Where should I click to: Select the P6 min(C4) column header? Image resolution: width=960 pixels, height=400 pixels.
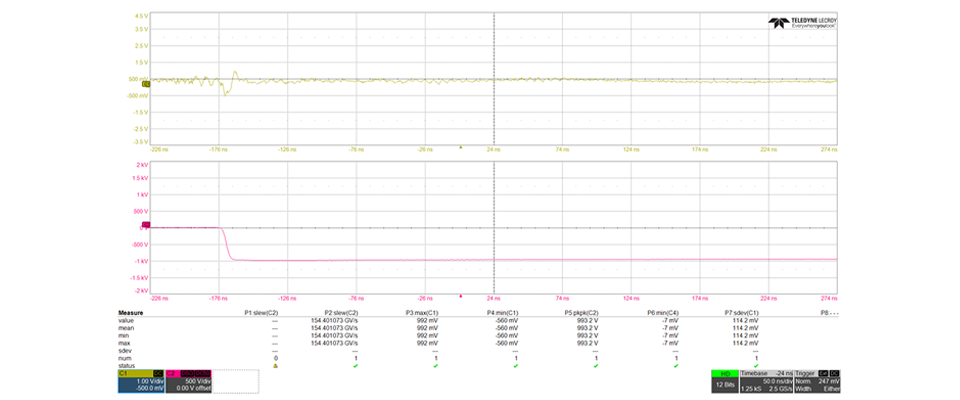tap(663, 312)
